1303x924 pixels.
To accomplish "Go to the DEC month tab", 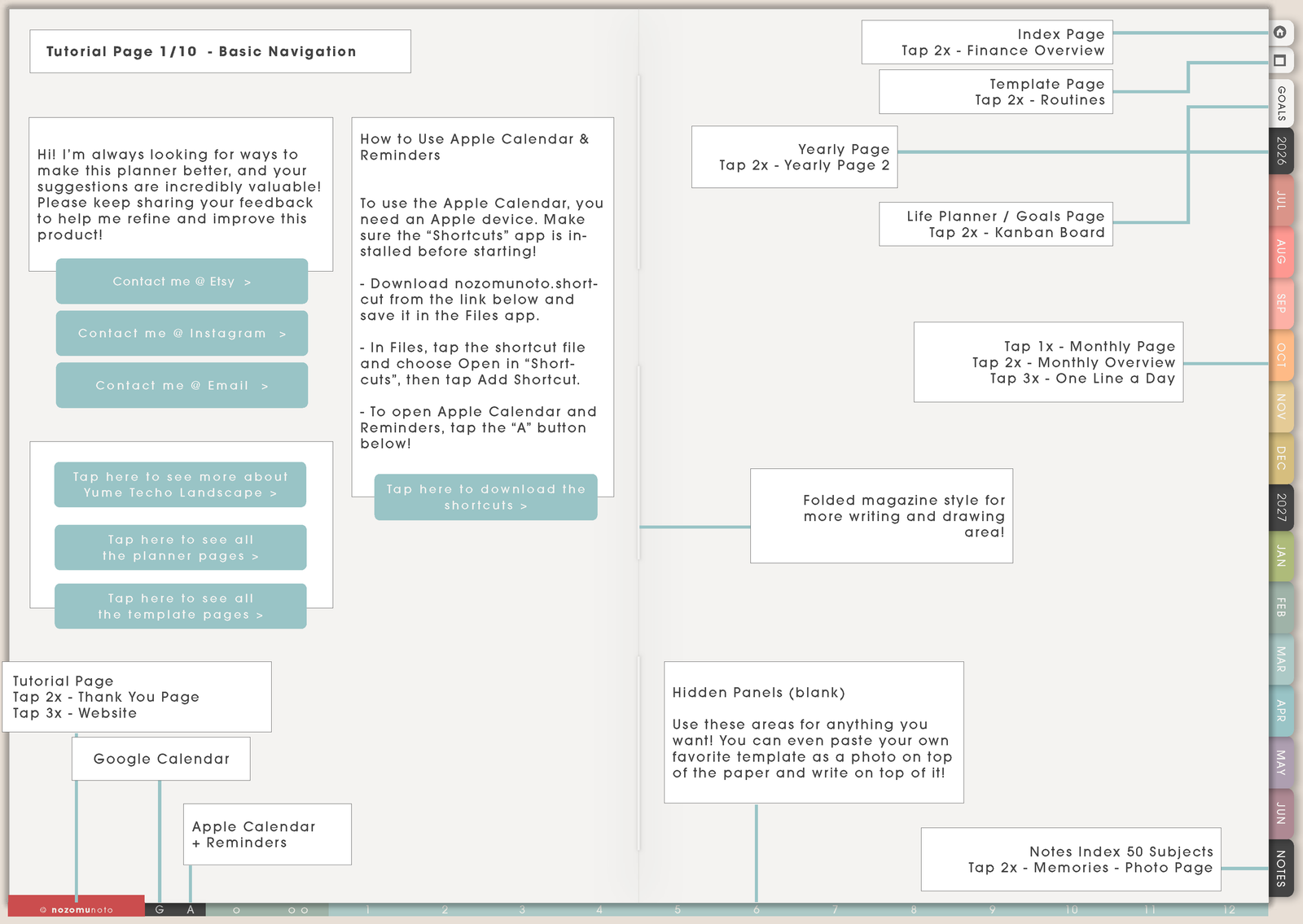I will (1281, 458).
